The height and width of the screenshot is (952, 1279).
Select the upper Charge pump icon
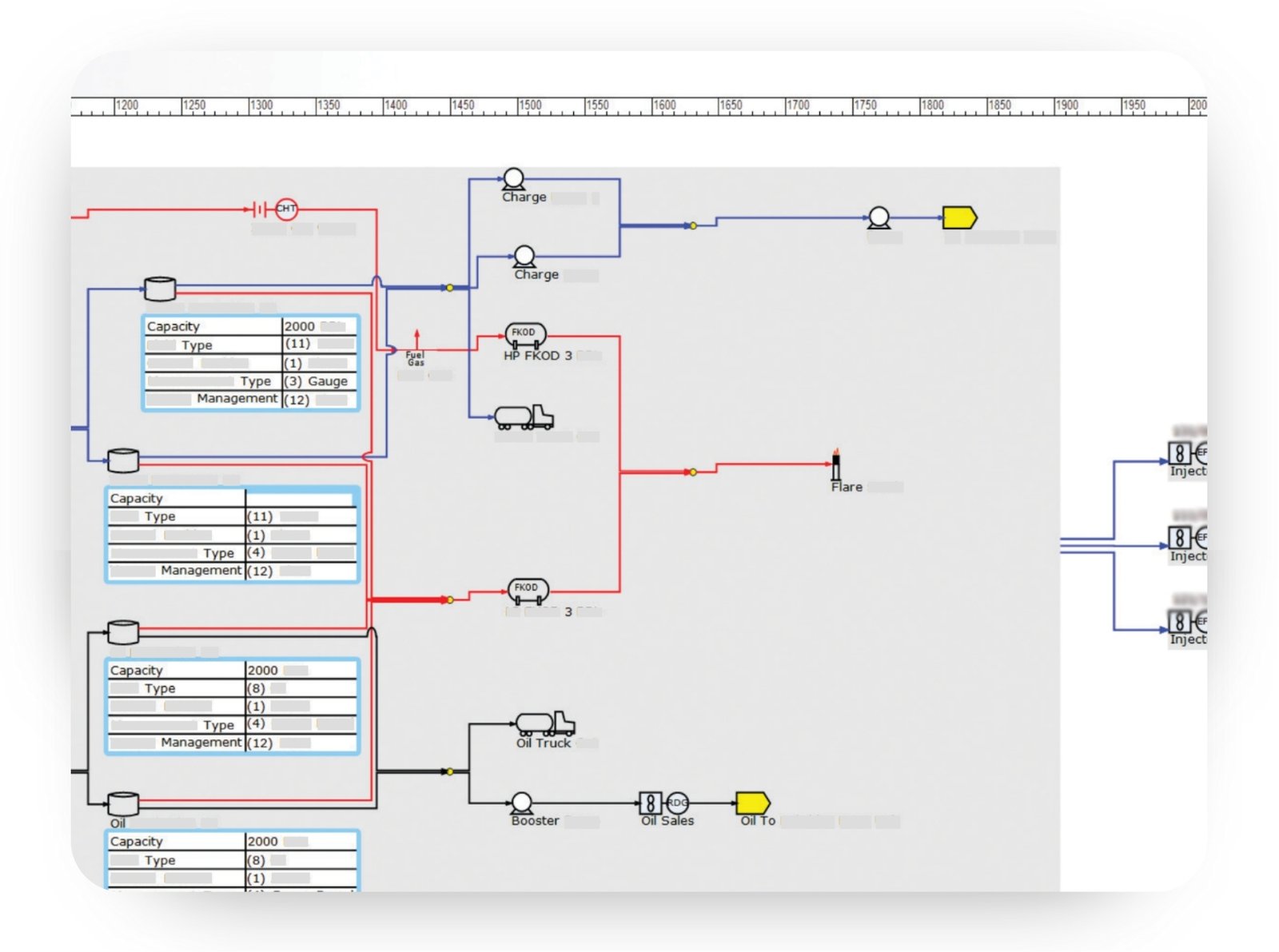(513, 179)
